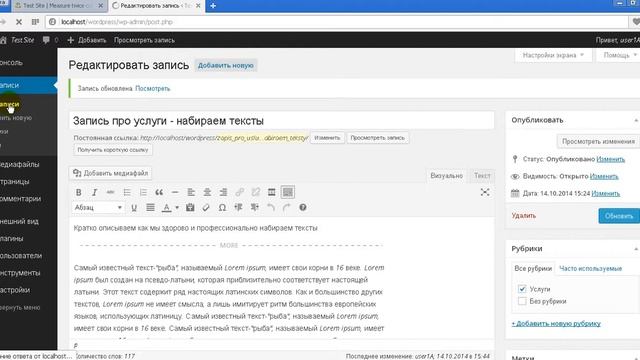This screenshot has height=360, width=640.
Task: Align text right
Action: [x=223, y=192]
